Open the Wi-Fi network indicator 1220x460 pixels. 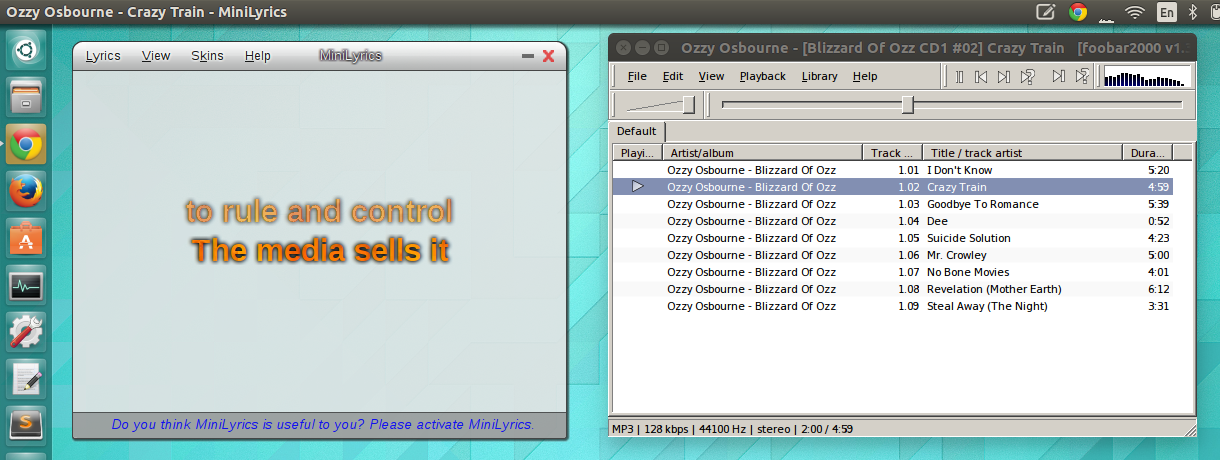(1135, 12)
